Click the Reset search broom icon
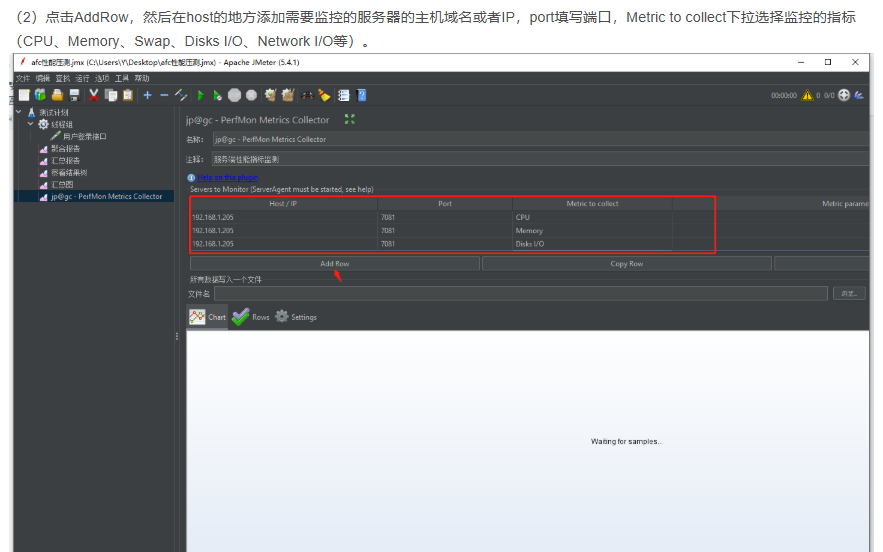 (x=324, y=95)
